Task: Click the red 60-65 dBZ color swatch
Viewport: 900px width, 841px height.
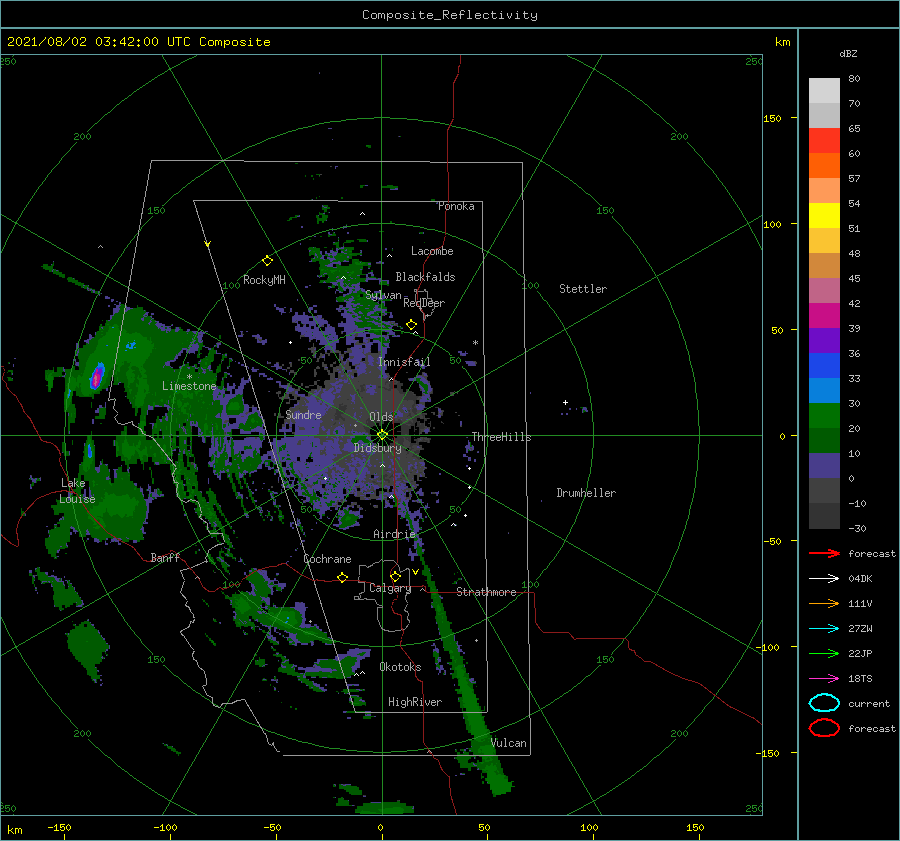Action: tap(824, 141)
